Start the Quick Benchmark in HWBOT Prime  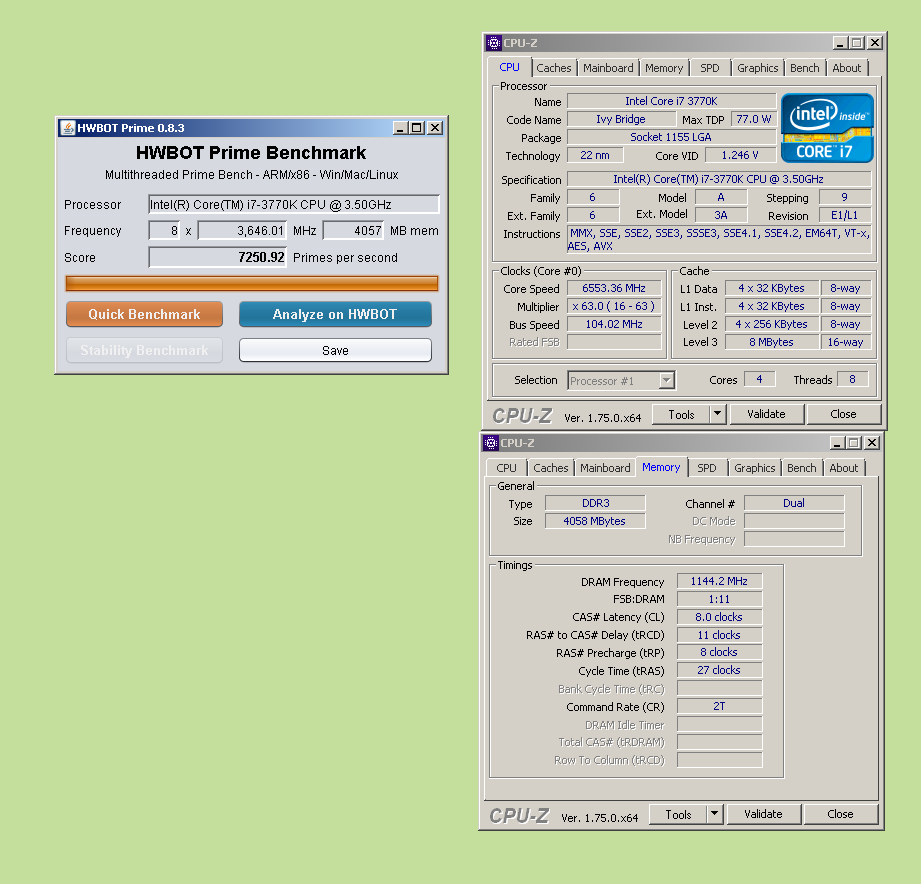coord(144,314)
